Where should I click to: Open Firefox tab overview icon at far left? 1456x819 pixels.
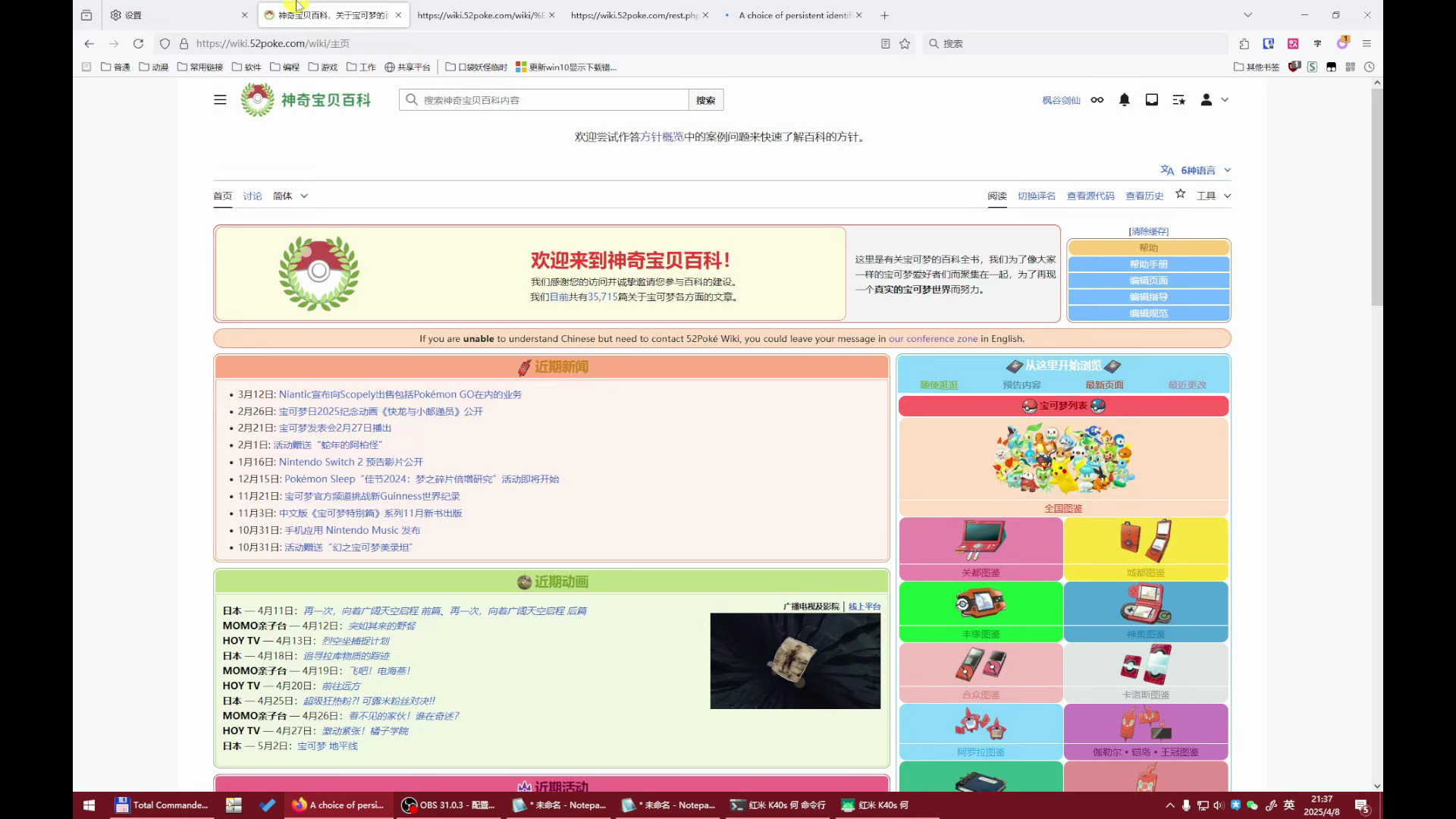click(86, 15)
